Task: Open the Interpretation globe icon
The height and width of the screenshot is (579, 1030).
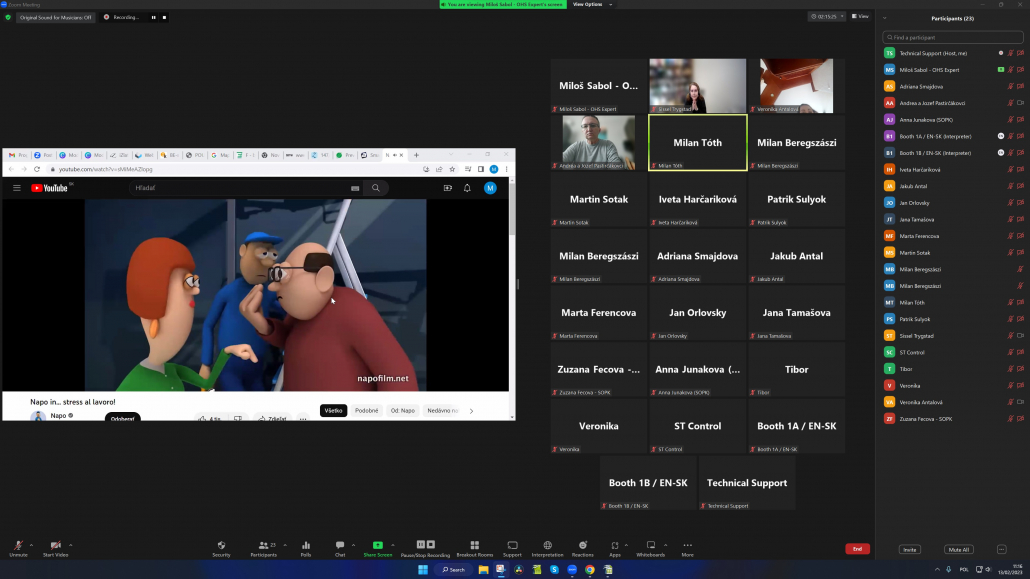Action: pos(547,546)
